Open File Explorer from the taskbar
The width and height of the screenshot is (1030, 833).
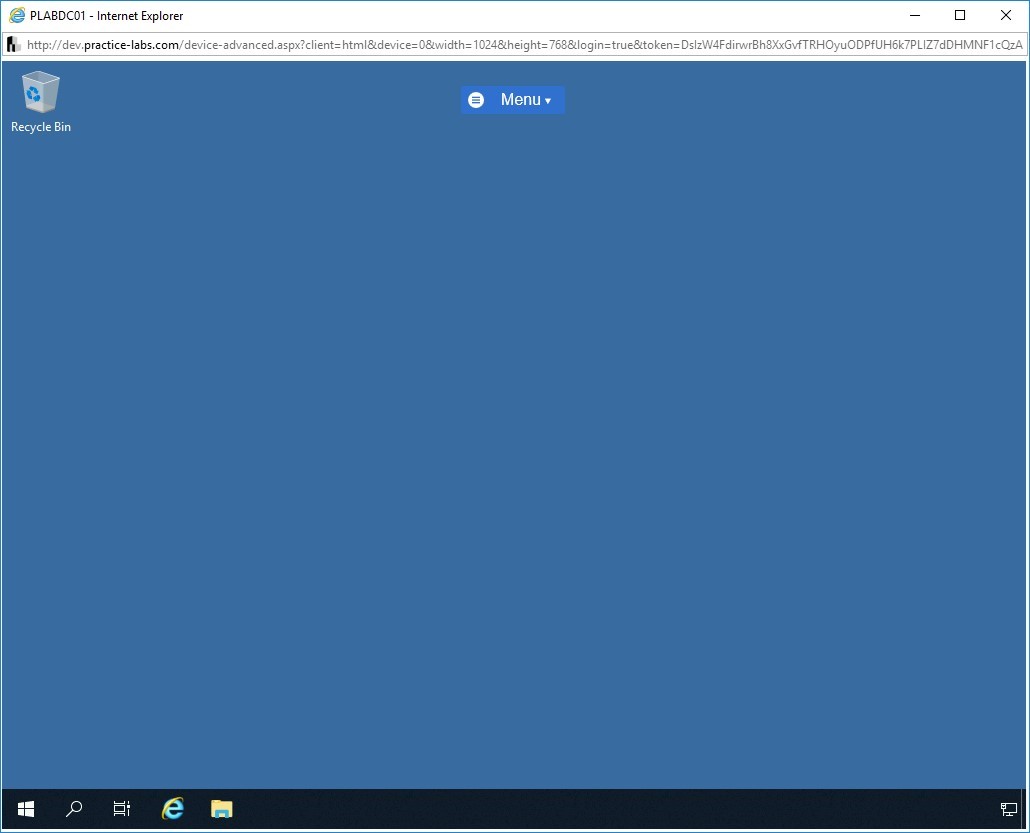click(221, 809)
